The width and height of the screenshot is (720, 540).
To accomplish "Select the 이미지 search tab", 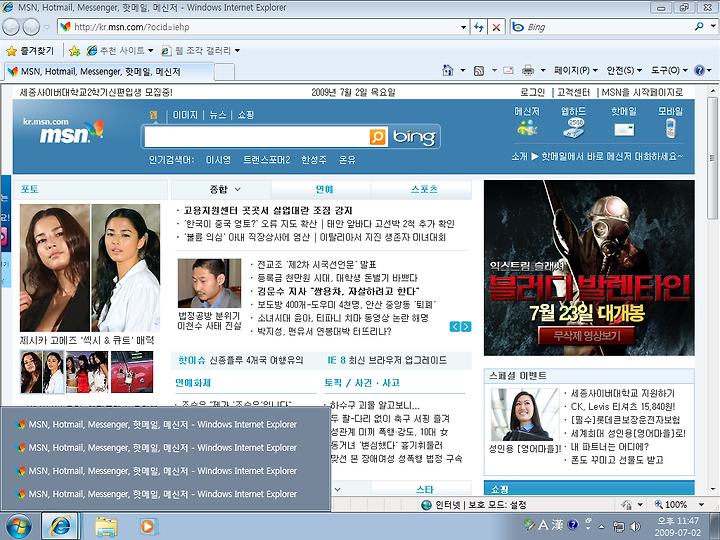I will point(185,115).
